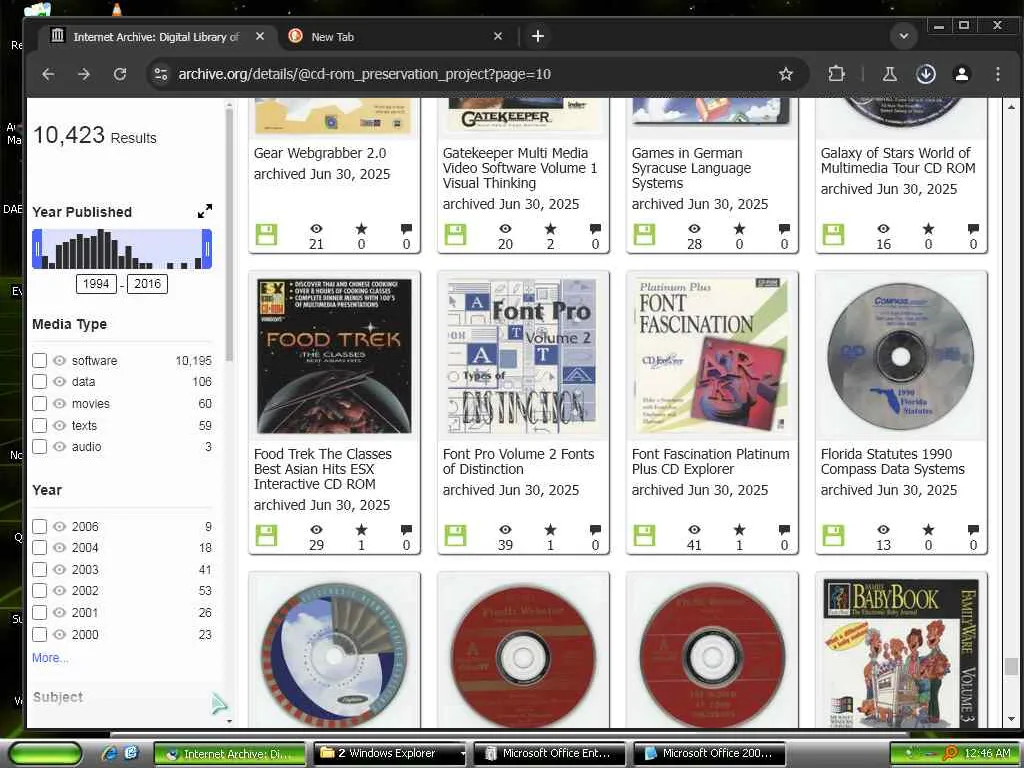Check the audio media type checkbox
1024x768 pixels.
[x=39, y=447]
